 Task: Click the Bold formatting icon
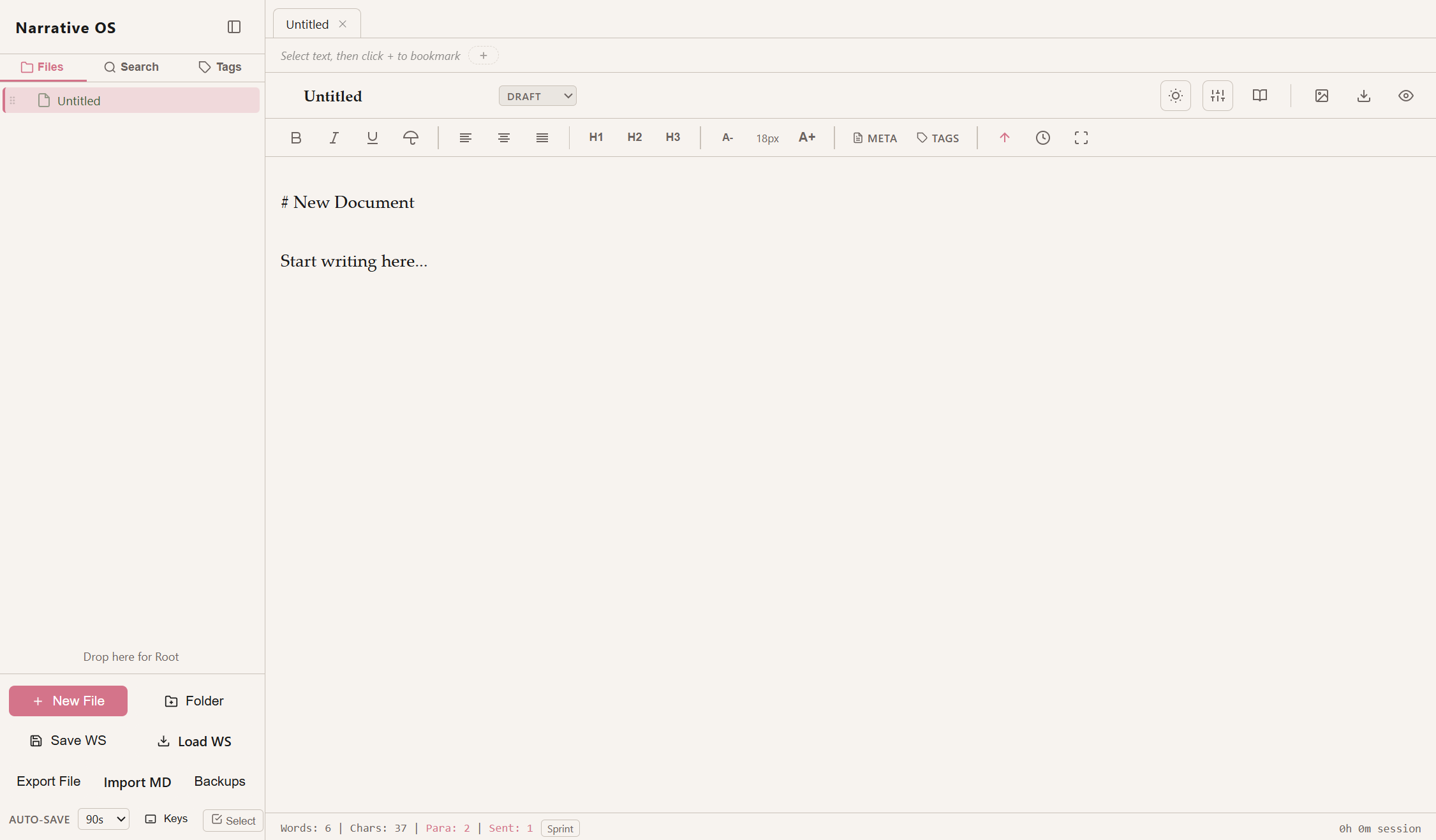point(296,138)
